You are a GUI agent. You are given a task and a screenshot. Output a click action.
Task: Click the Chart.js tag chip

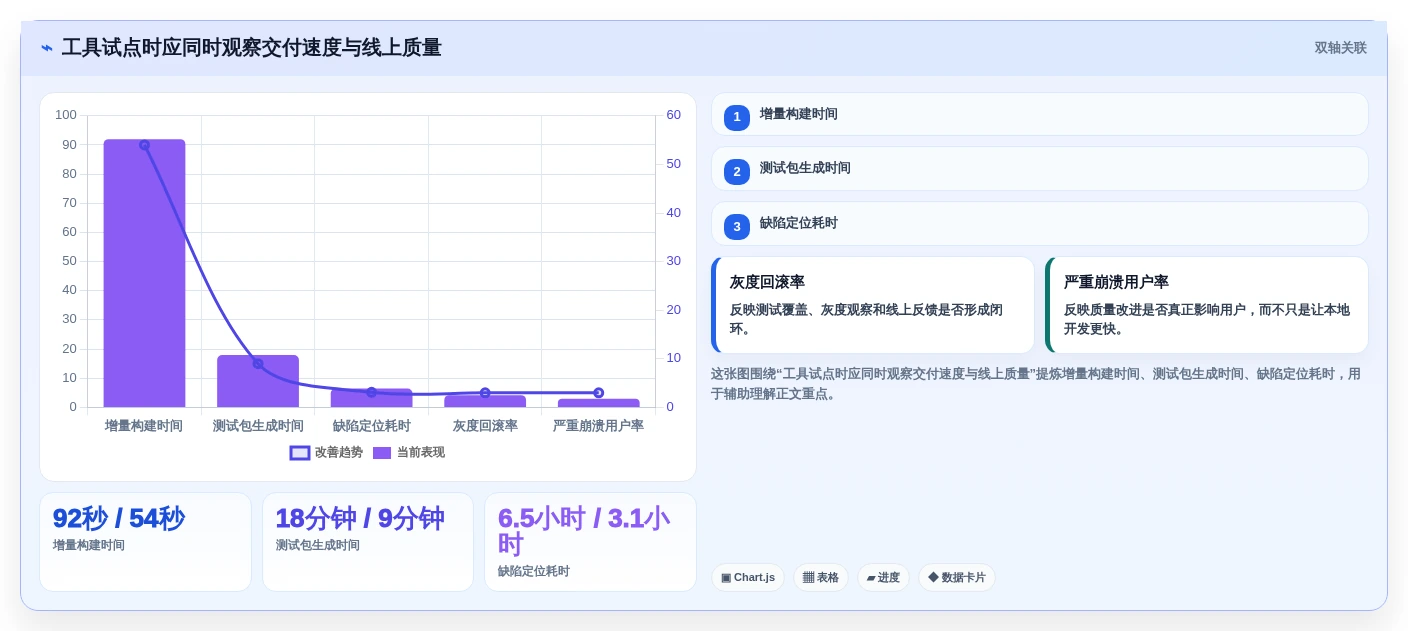[748, 577]
